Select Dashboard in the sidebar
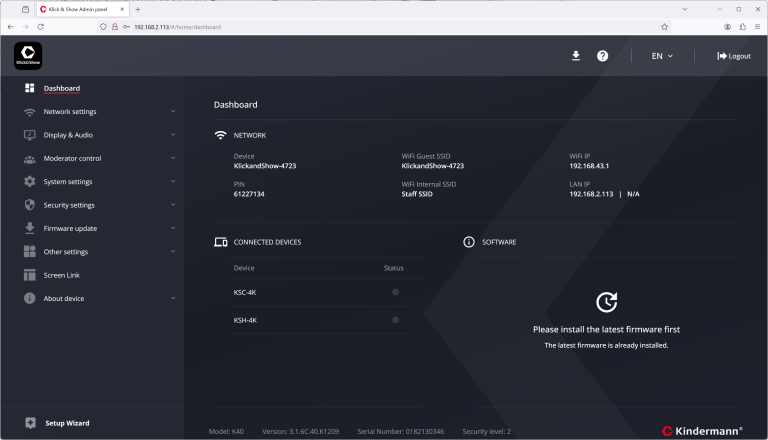This screenshot has width=768, height=440. [62, 88]
